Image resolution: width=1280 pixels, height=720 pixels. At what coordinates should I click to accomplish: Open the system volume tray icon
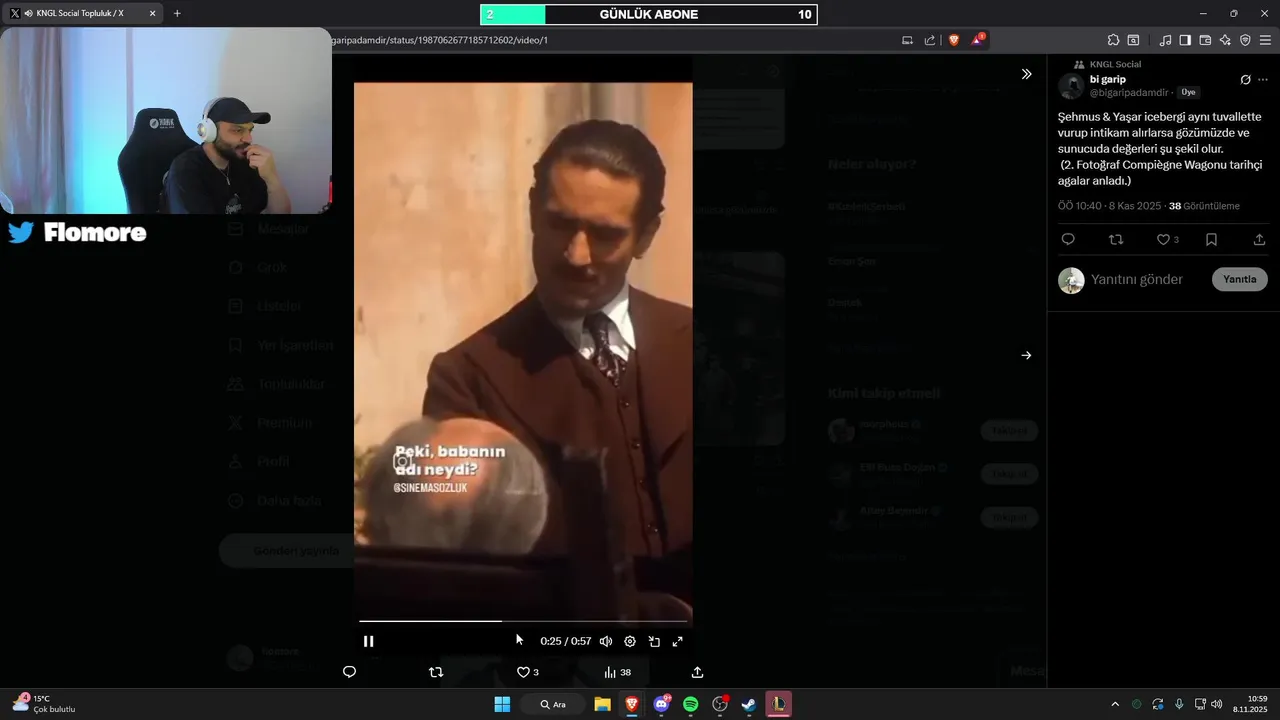pos(1217,704)
